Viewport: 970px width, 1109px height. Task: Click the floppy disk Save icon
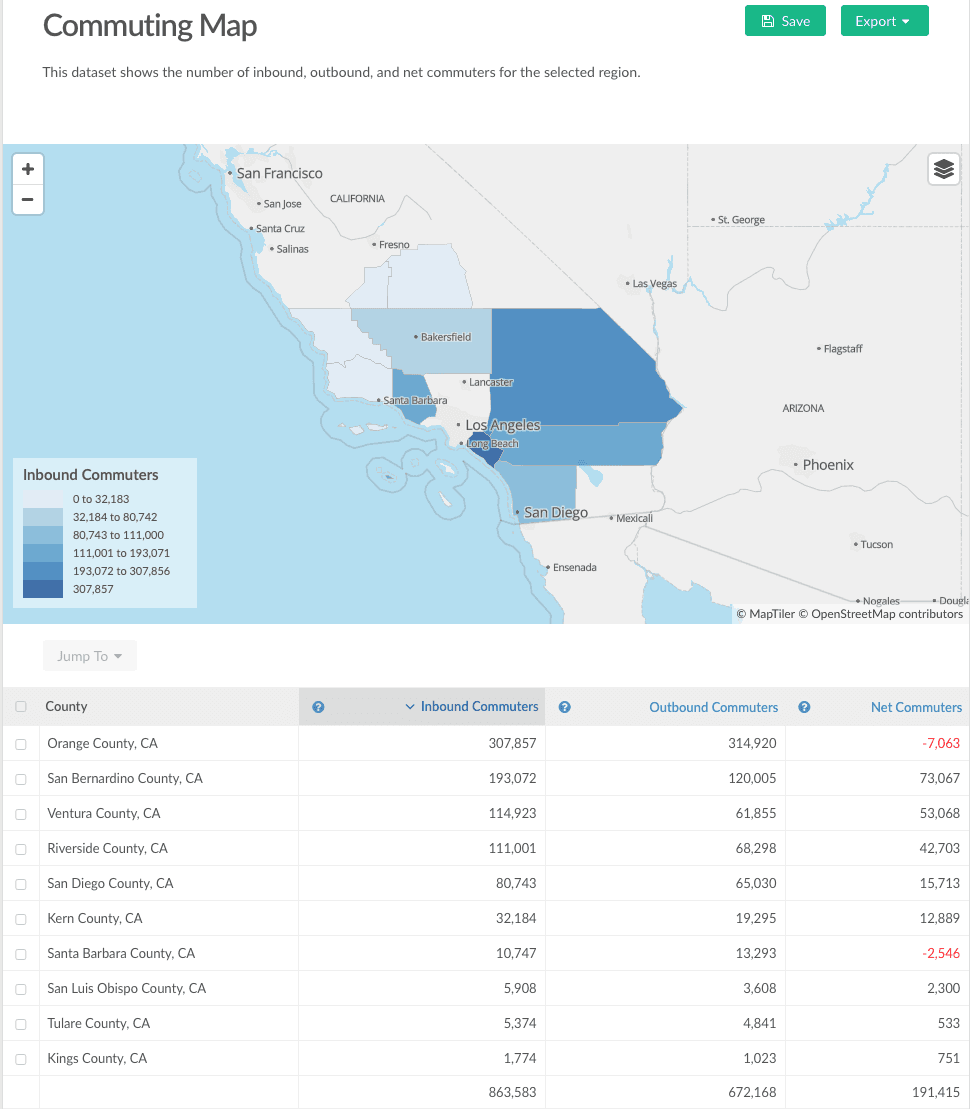tap(767, 21)
